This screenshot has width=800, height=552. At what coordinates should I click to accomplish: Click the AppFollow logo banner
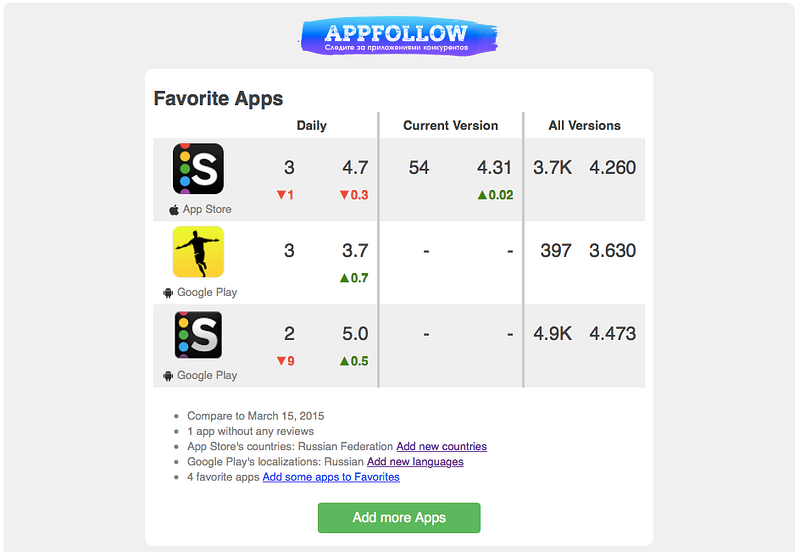click(x=398, y=36)
